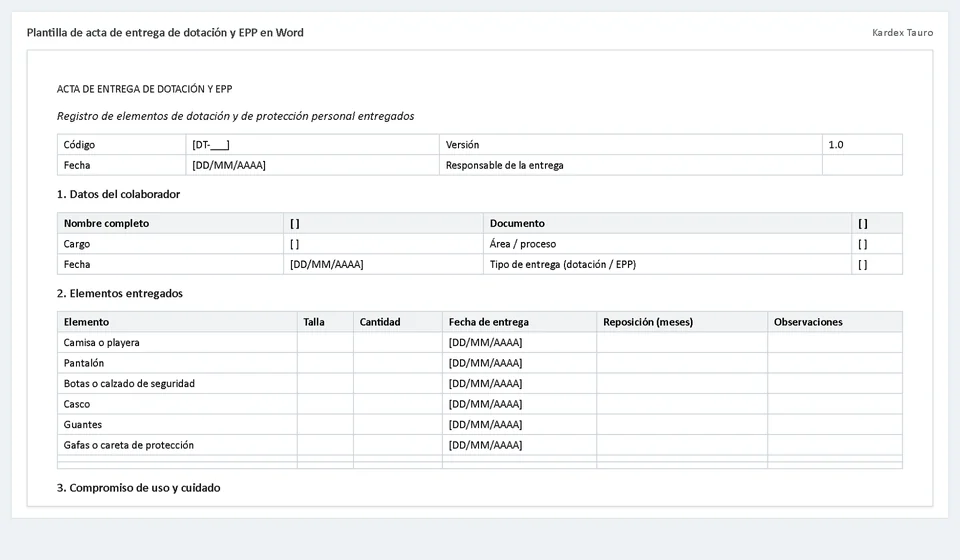Select the 'Fecha de entrega' column header

(x=519, y=322)
